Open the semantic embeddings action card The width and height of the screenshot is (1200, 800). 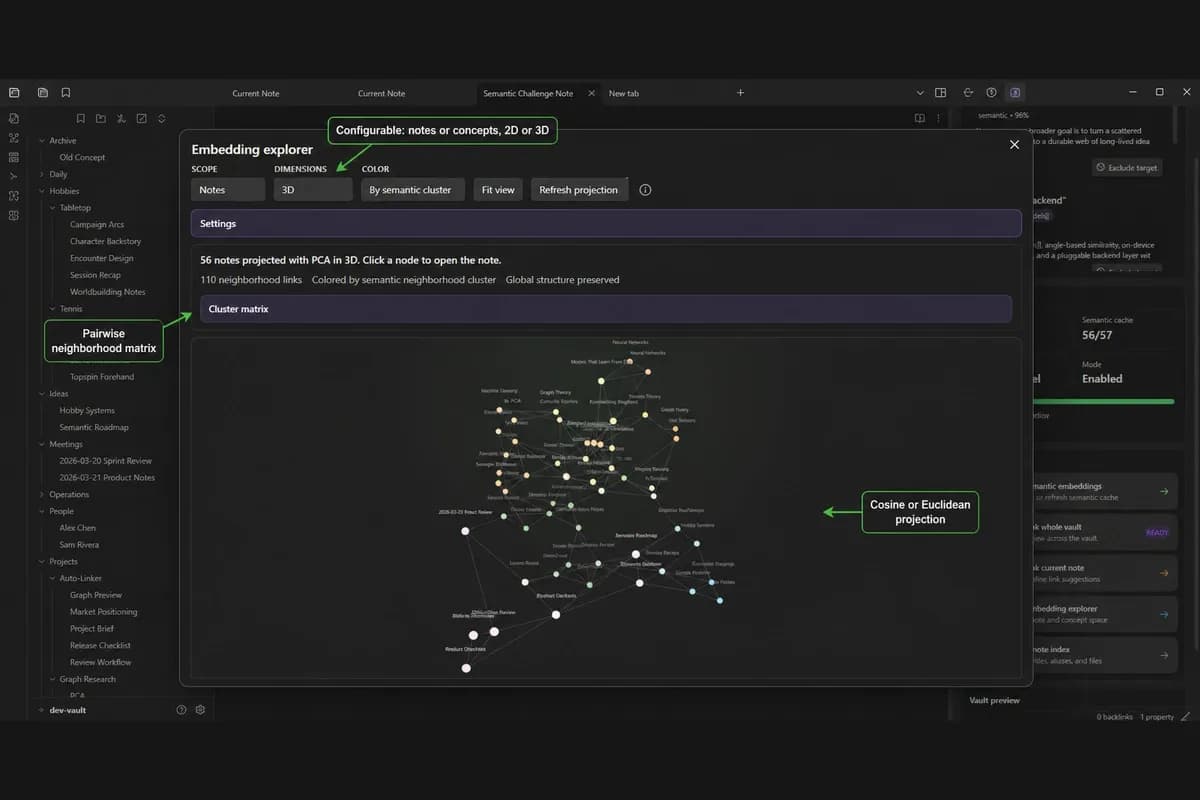pos(1103,491)
